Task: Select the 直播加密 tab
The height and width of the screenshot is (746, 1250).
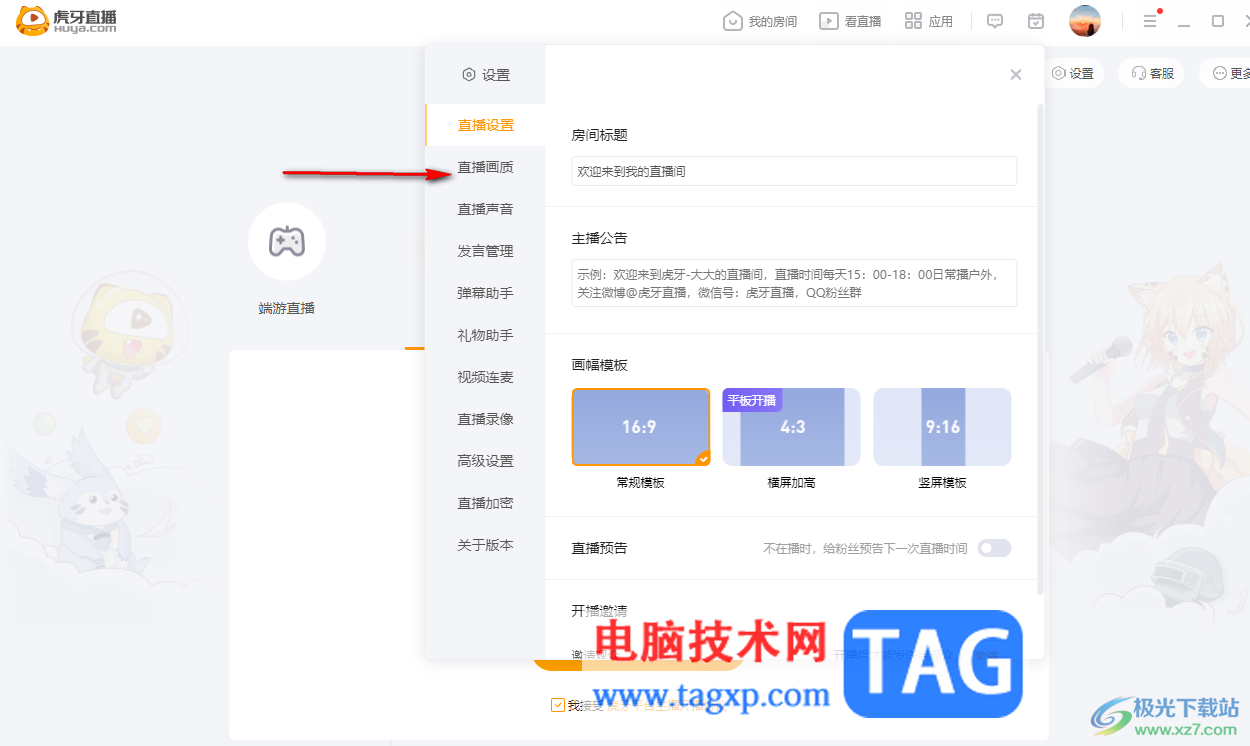Action: 485,503
